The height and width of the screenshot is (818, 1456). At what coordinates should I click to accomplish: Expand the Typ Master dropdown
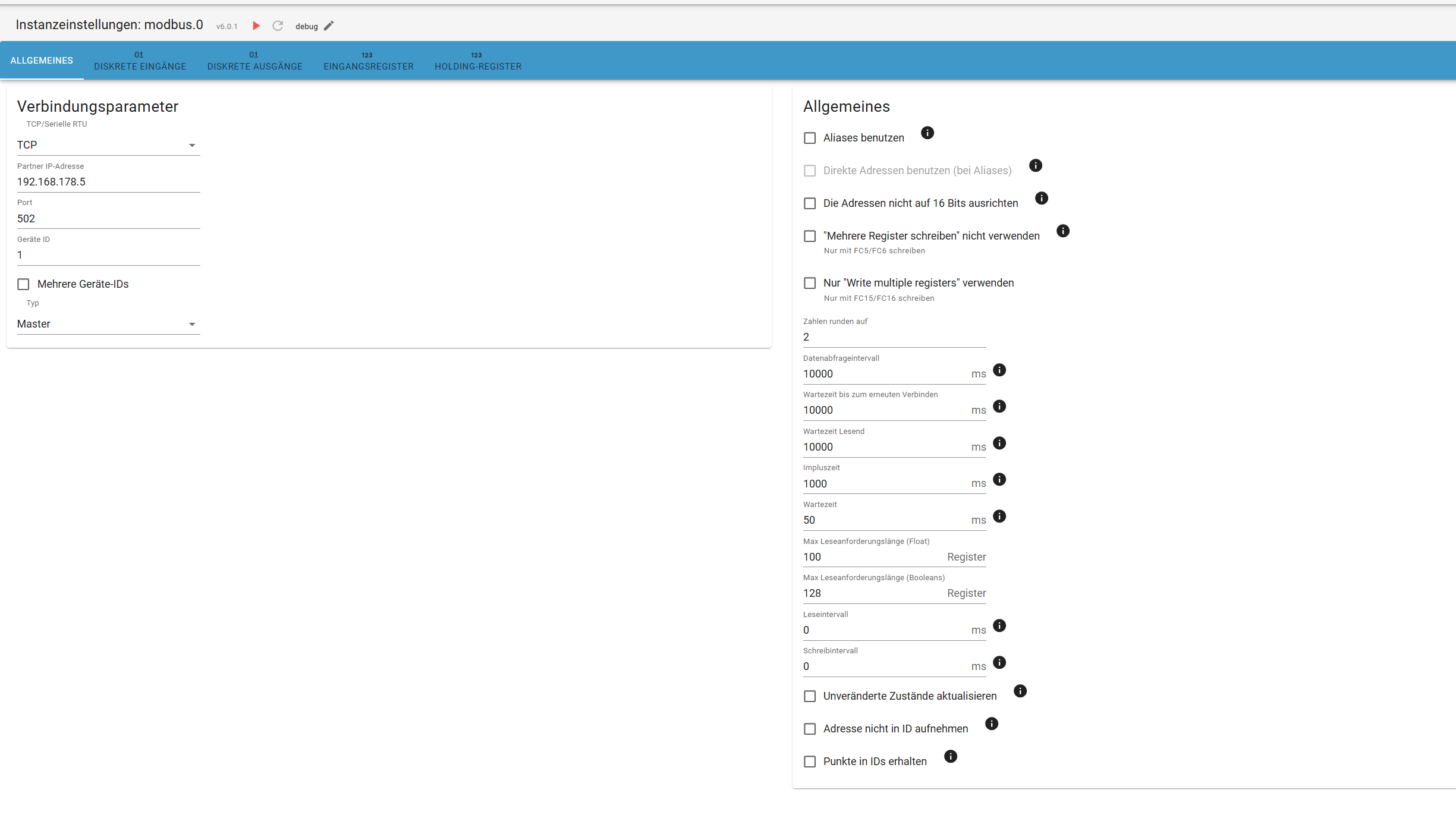click(108, 324)
